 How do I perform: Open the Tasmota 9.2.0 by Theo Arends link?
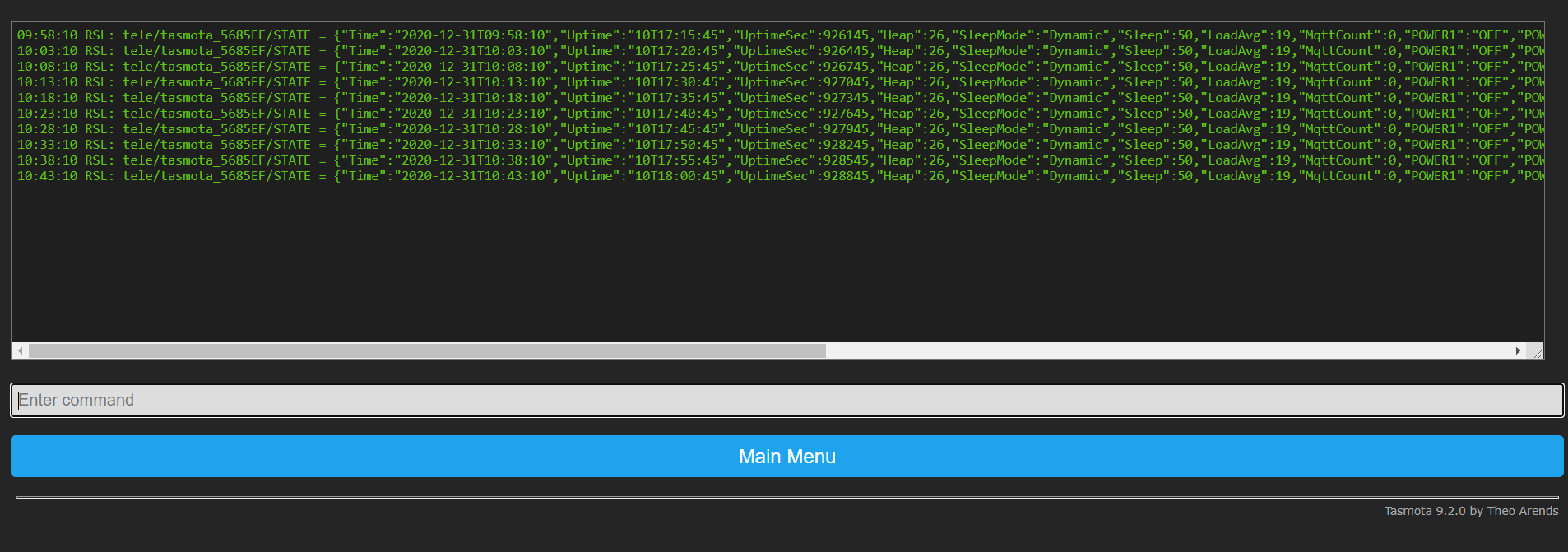(1470, 511)
